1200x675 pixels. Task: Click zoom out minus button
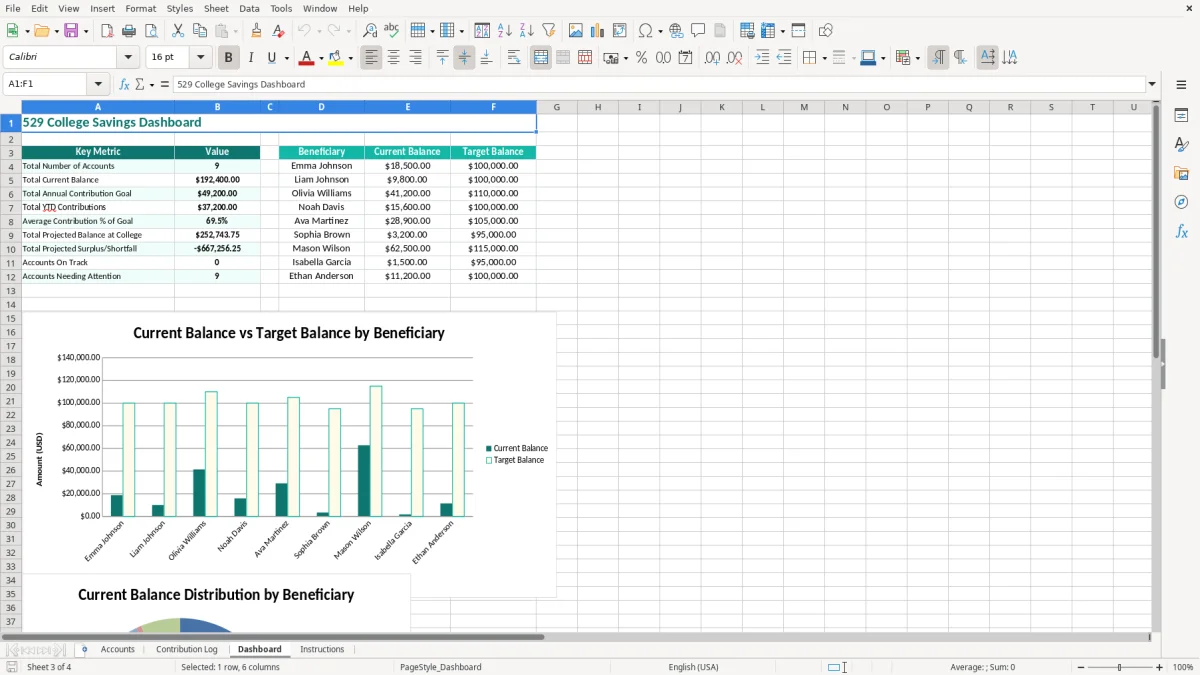(x=1081, y=667)
